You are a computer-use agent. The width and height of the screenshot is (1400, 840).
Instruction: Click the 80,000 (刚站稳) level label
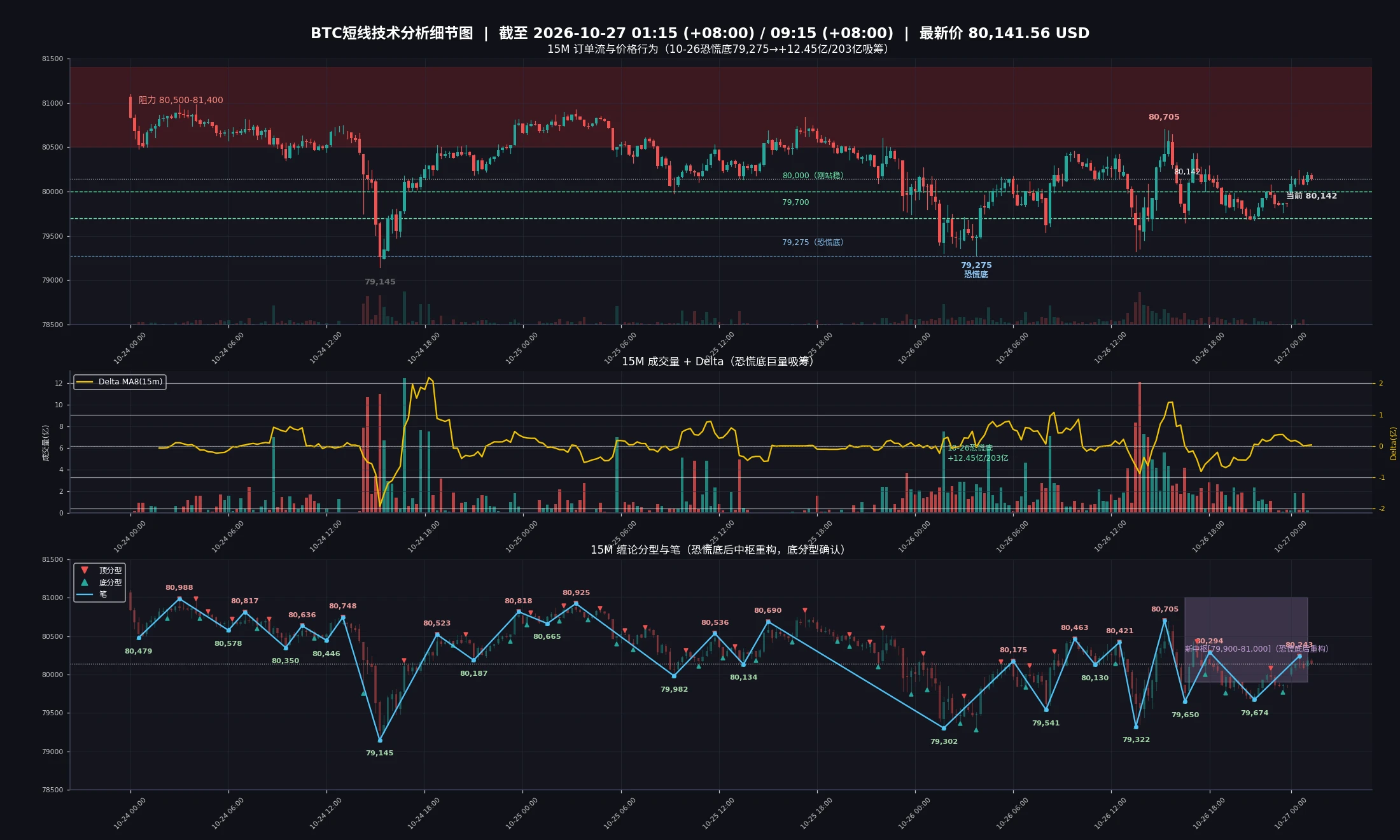click(813, 176)
